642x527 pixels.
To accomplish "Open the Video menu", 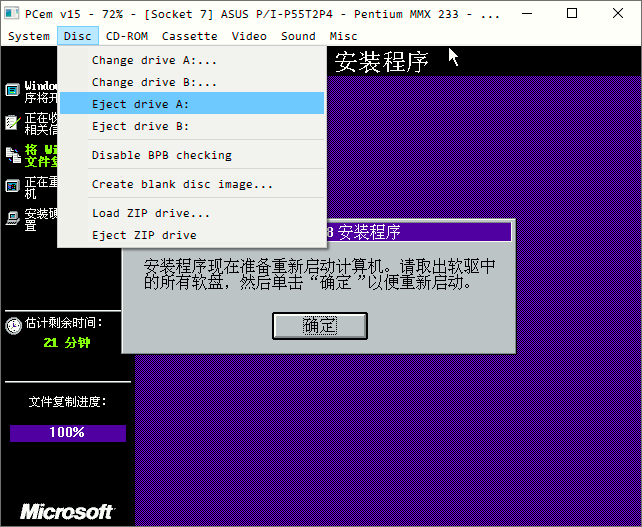I will 249,36.
